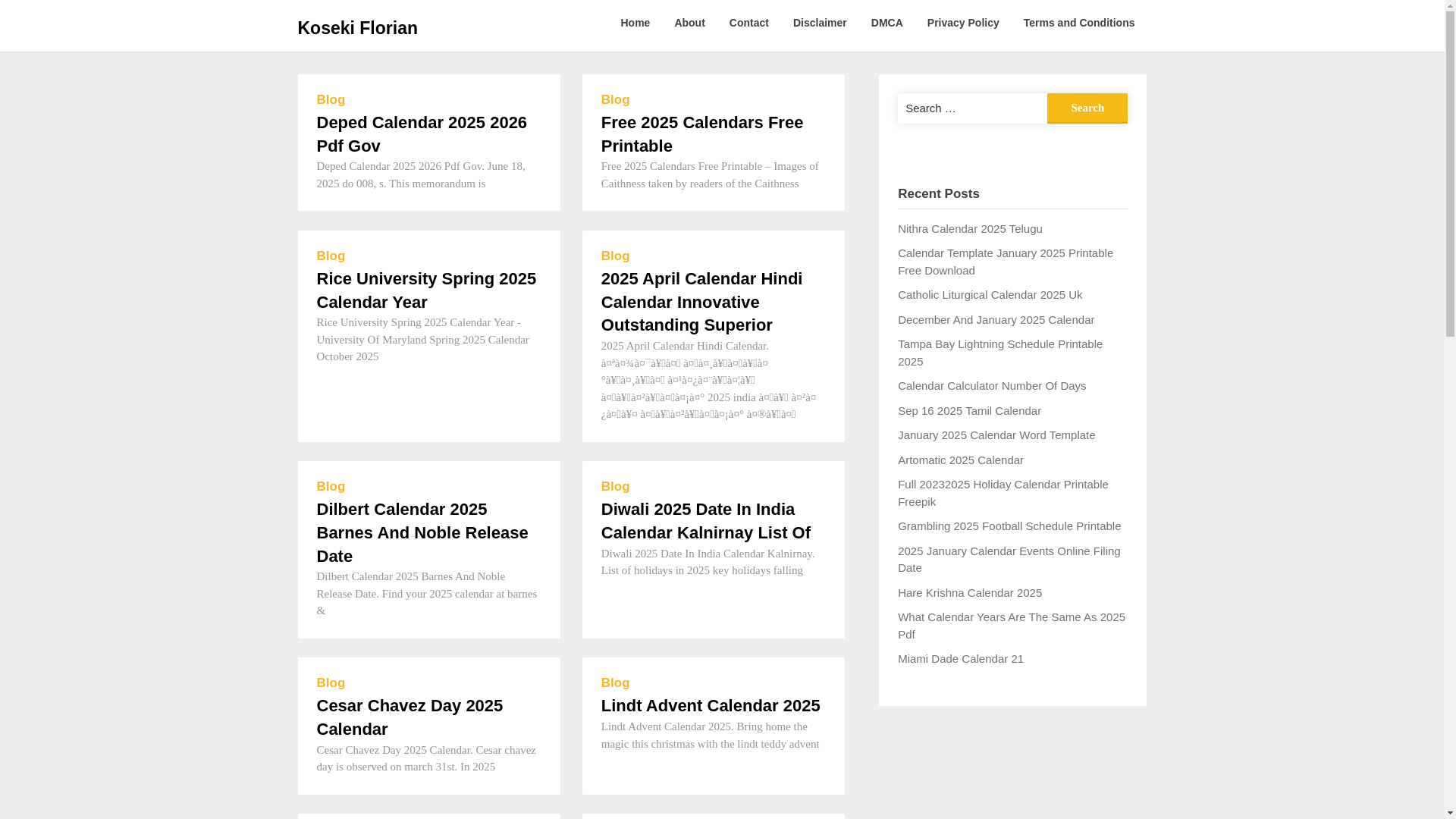The height and width of the screenshot is (819, 1456).
Task: Open the Privacy Policy page
Action: tap(962, 23)
